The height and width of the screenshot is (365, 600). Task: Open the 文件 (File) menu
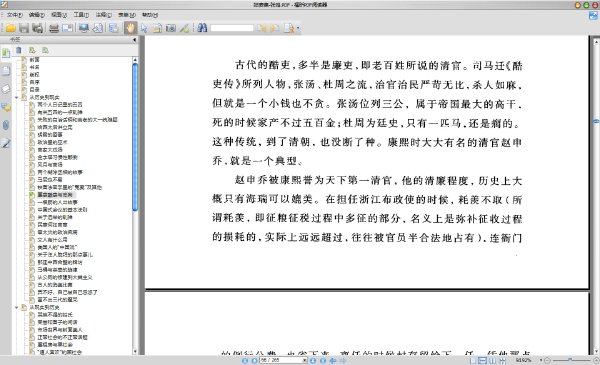click(x=15, y=15)
